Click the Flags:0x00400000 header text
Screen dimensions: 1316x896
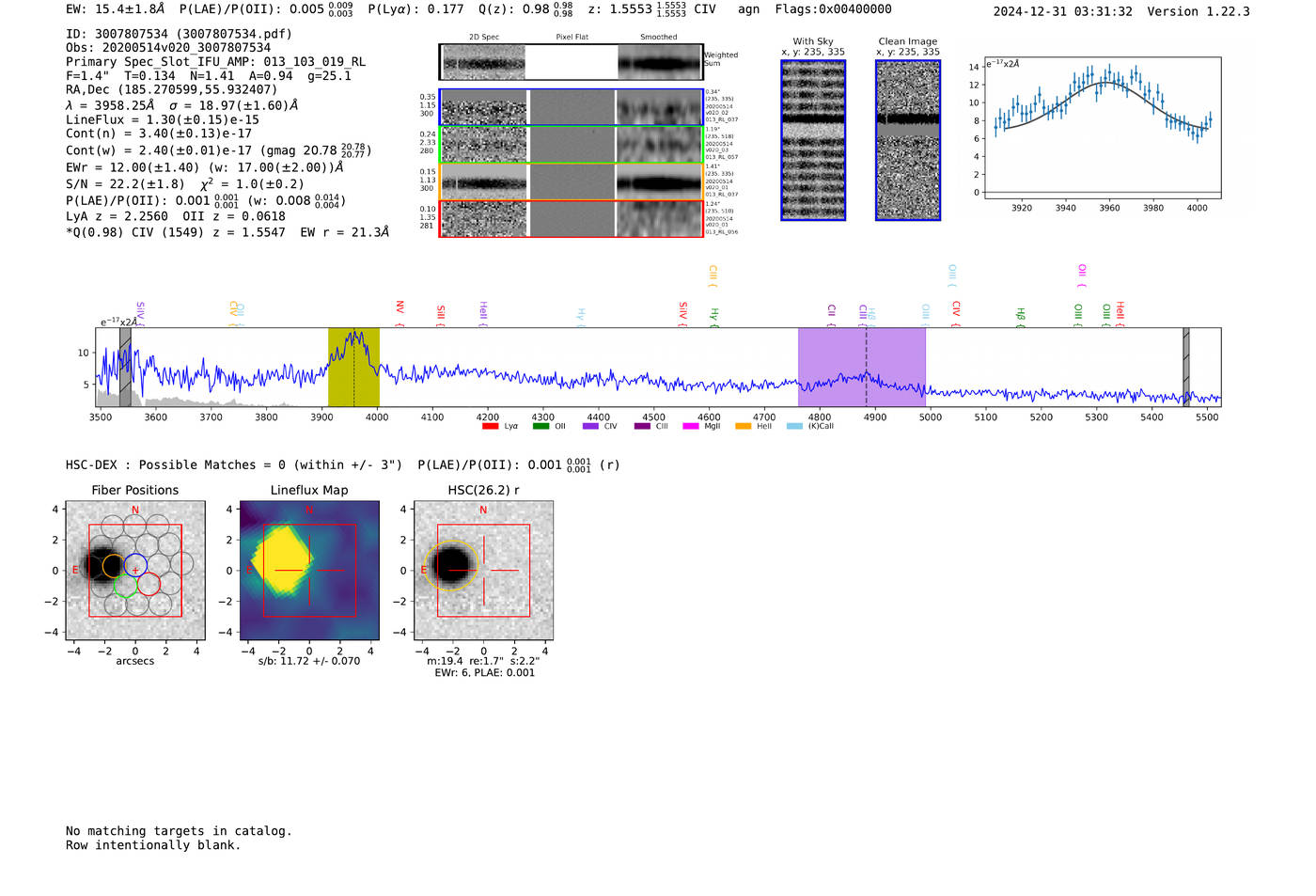pos(834,9)
